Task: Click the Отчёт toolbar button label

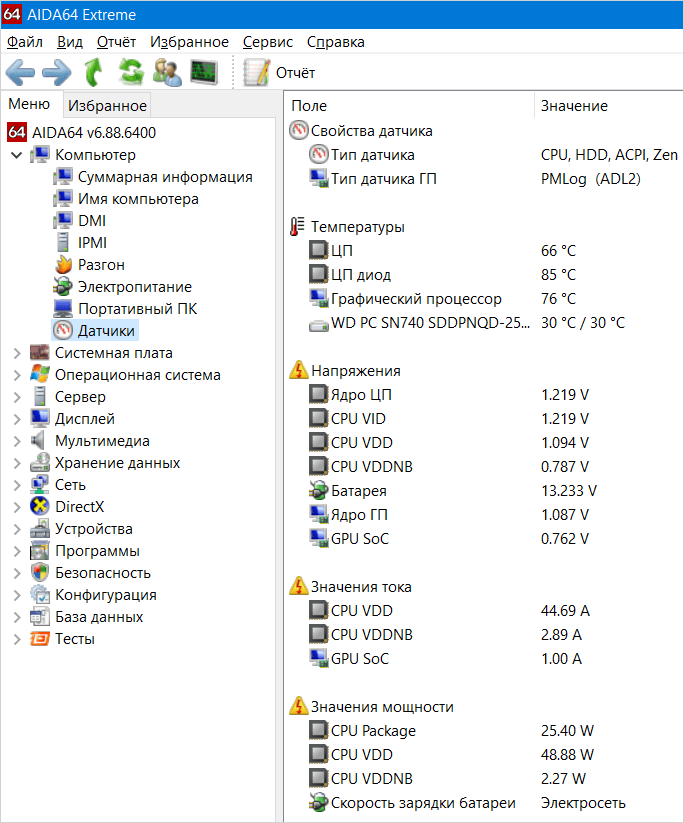Action: point(296,73)
